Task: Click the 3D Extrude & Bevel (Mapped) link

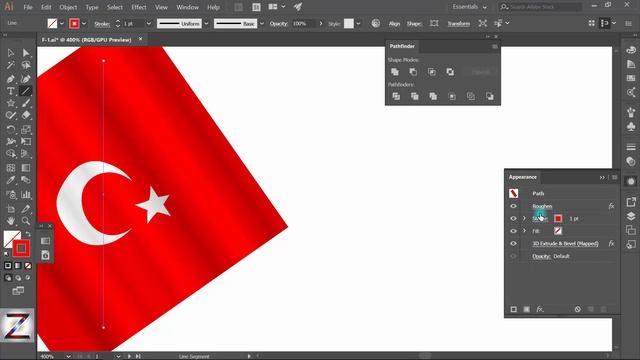Action: 565,244
